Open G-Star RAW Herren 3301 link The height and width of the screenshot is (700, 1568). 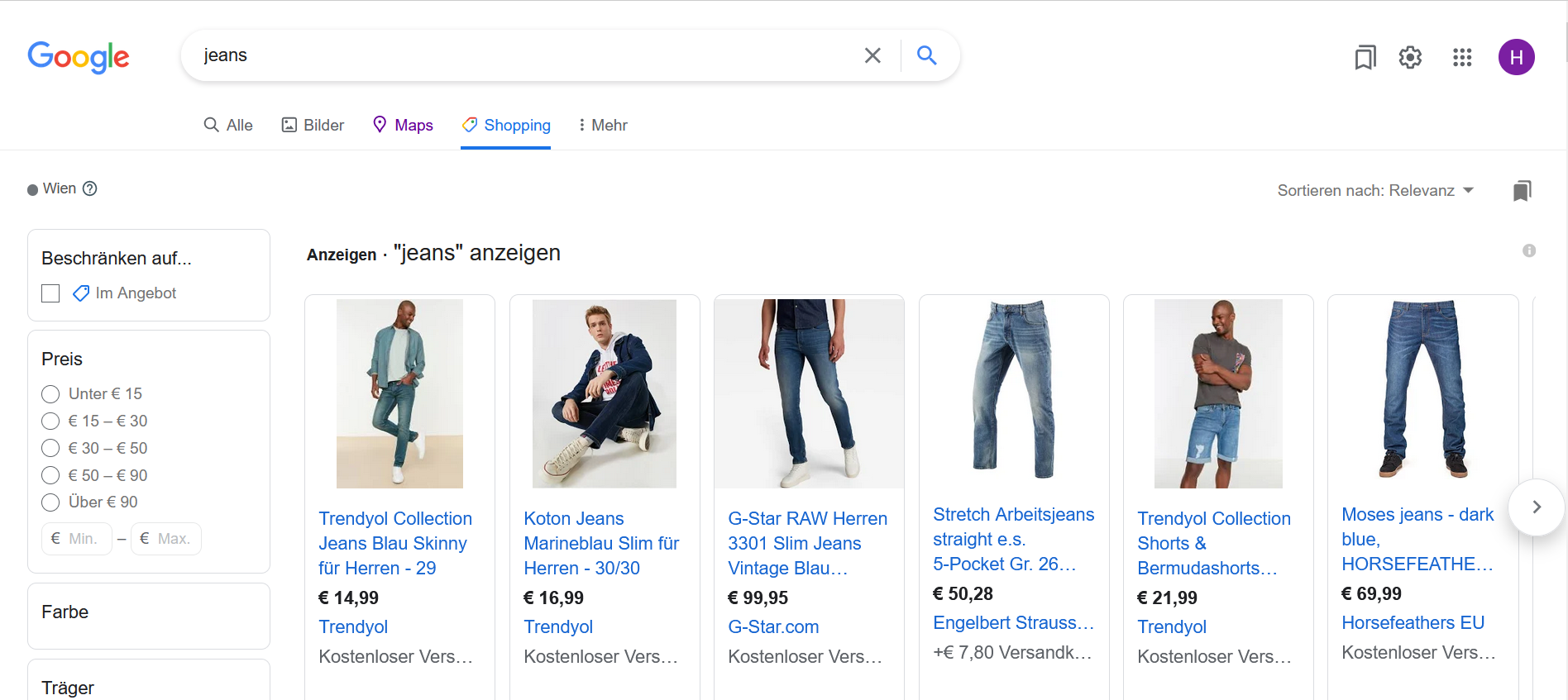(x=807, y=544)
